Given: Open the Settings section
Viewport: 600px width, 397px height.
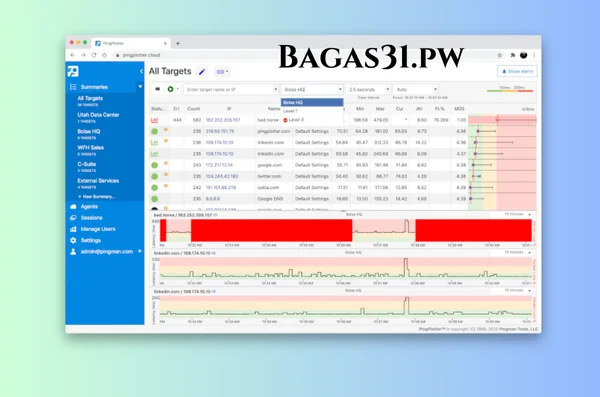Looking at the screenshot, I should (91, 240).
